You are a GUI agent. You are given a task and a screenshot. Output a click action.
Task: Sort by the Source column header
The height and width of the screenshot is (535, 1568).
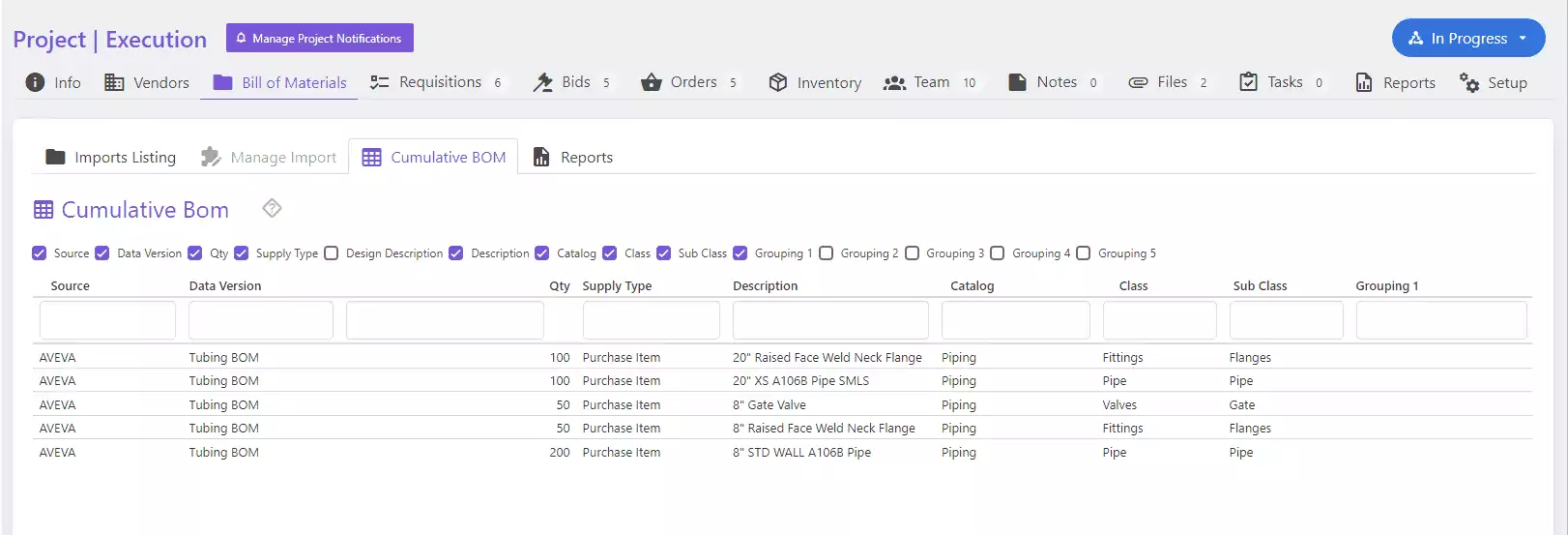[70, 286]
